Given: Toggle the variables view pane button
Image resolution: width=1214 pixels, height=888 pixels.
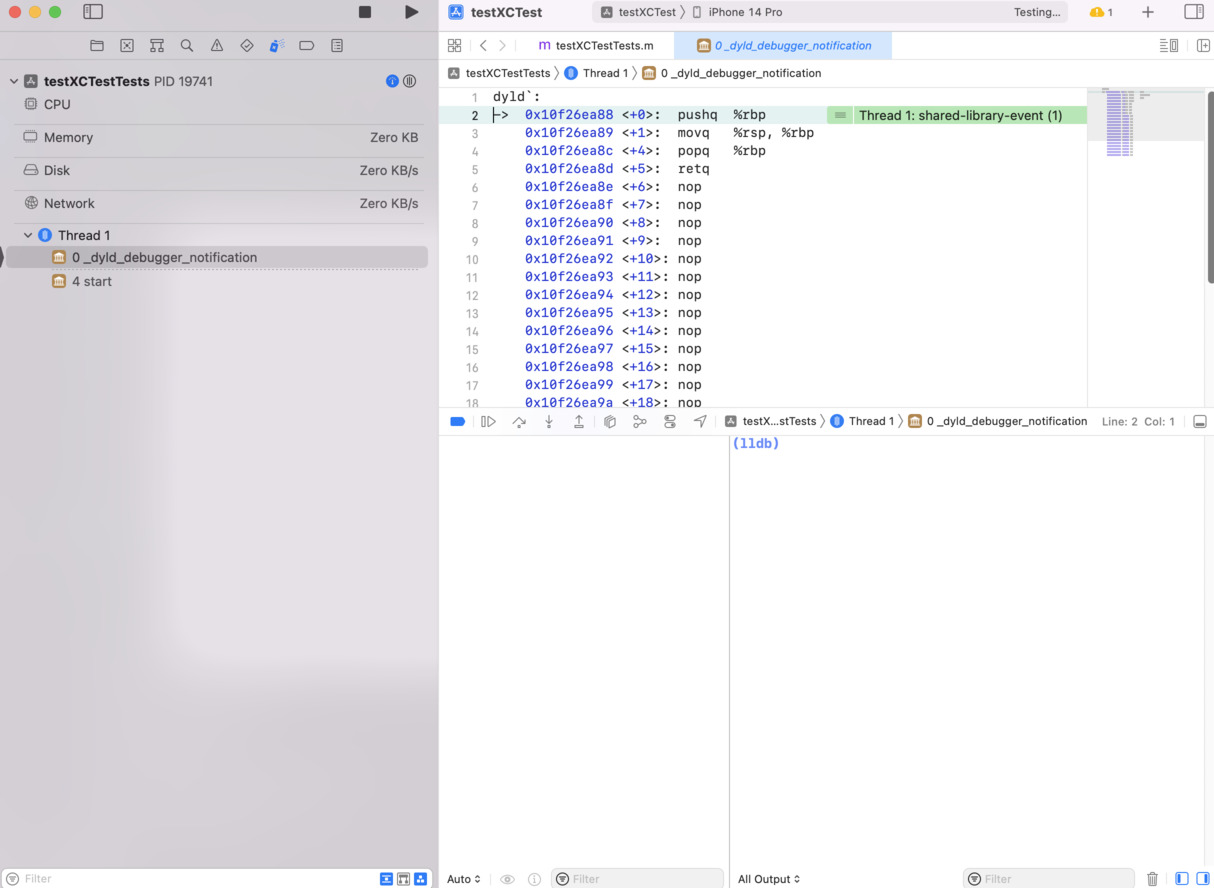Looking at the screenshot, I should pos(1181,879).
